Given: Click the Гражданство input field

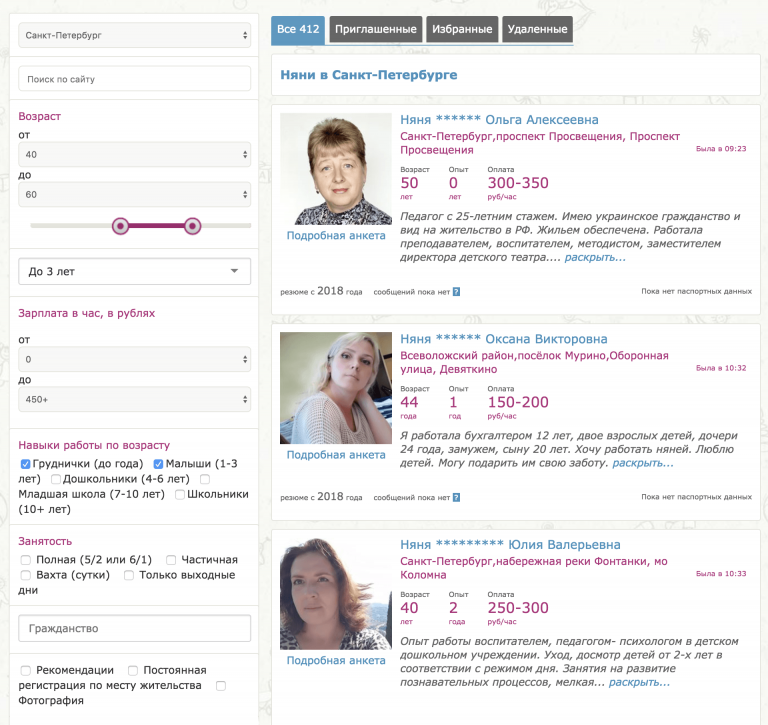Looking at the screenshot, I should [x=135, y=628].
